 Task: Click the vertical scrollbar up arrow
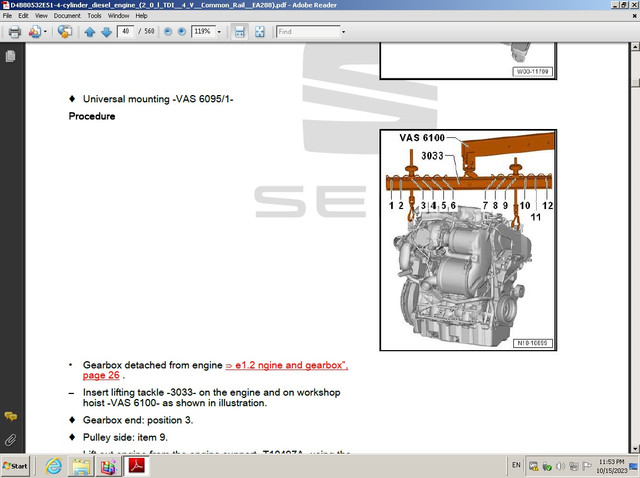[635, 47]
